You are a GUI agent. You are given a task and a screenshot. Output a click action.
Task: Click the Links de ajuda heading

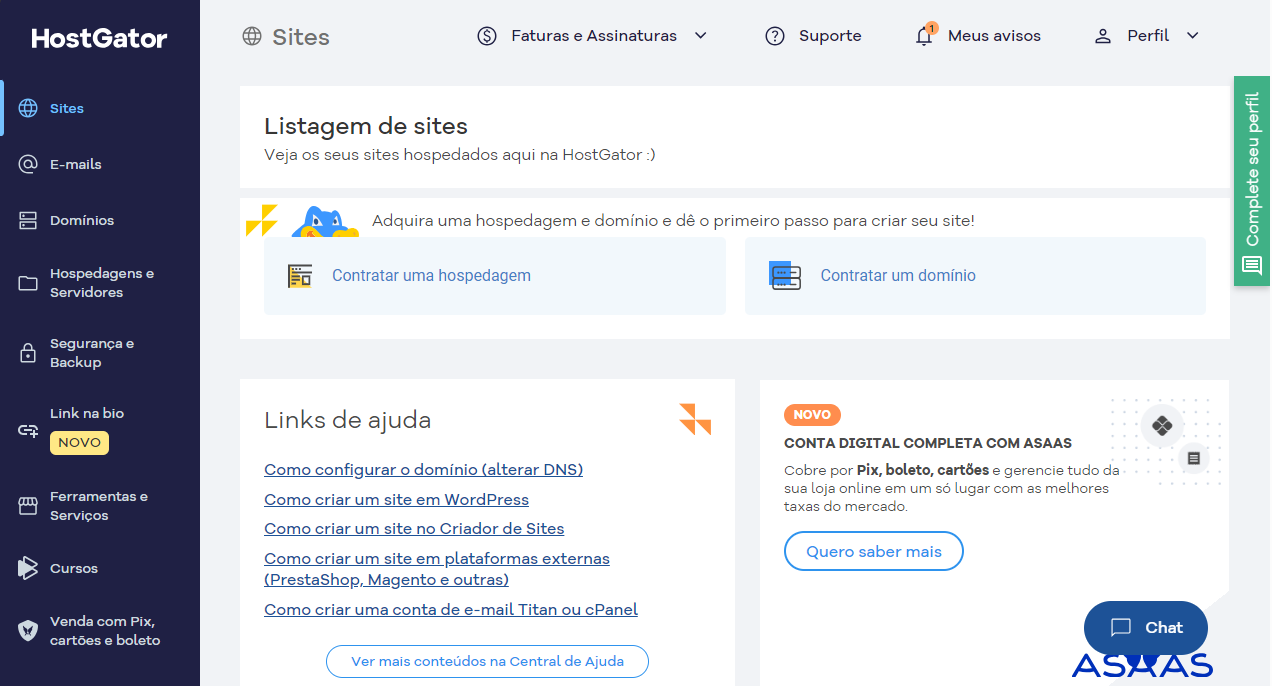[x=347, y=420]
